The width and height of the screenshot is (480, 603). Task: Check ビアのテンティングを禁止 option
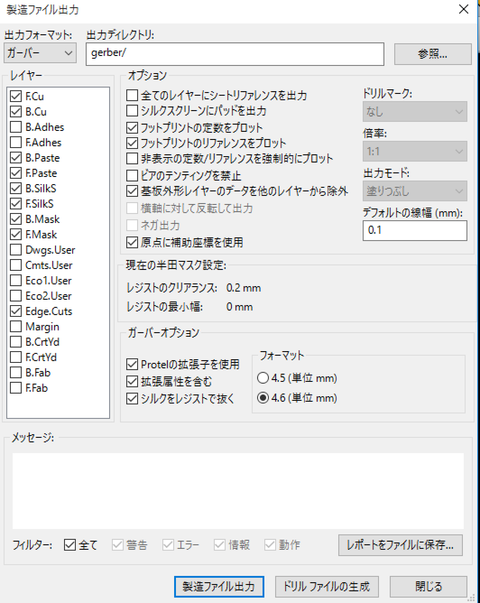132,176
